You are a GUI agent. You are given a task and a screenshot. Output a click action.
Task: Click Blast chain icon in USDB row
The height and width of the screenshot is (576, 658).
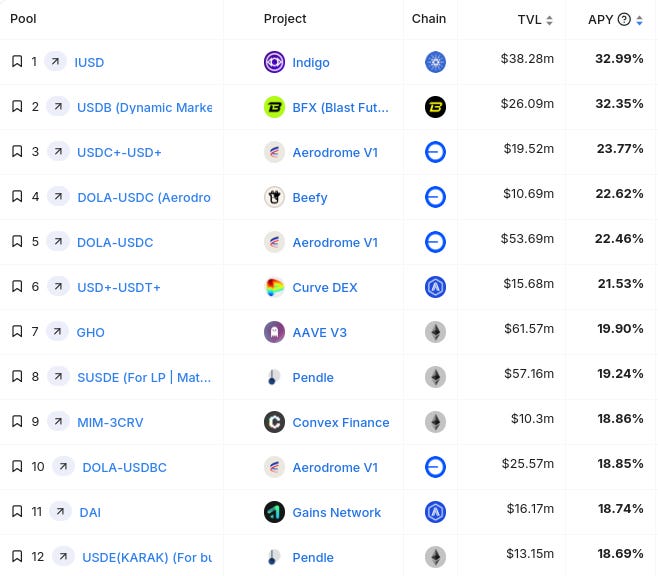(436, 107)
